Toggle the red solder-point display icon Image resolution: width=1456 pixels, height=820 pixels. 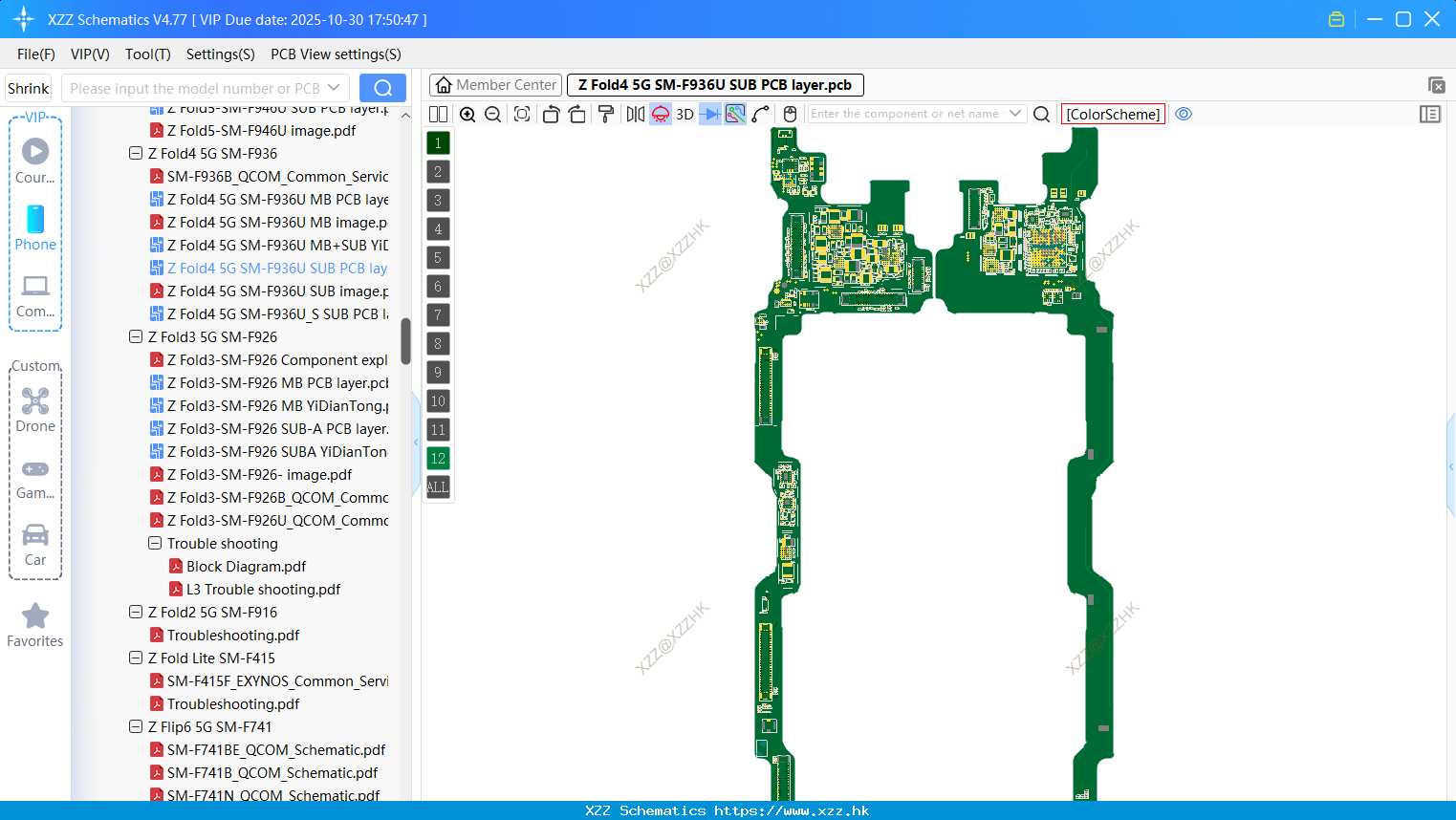click(661, 114)
